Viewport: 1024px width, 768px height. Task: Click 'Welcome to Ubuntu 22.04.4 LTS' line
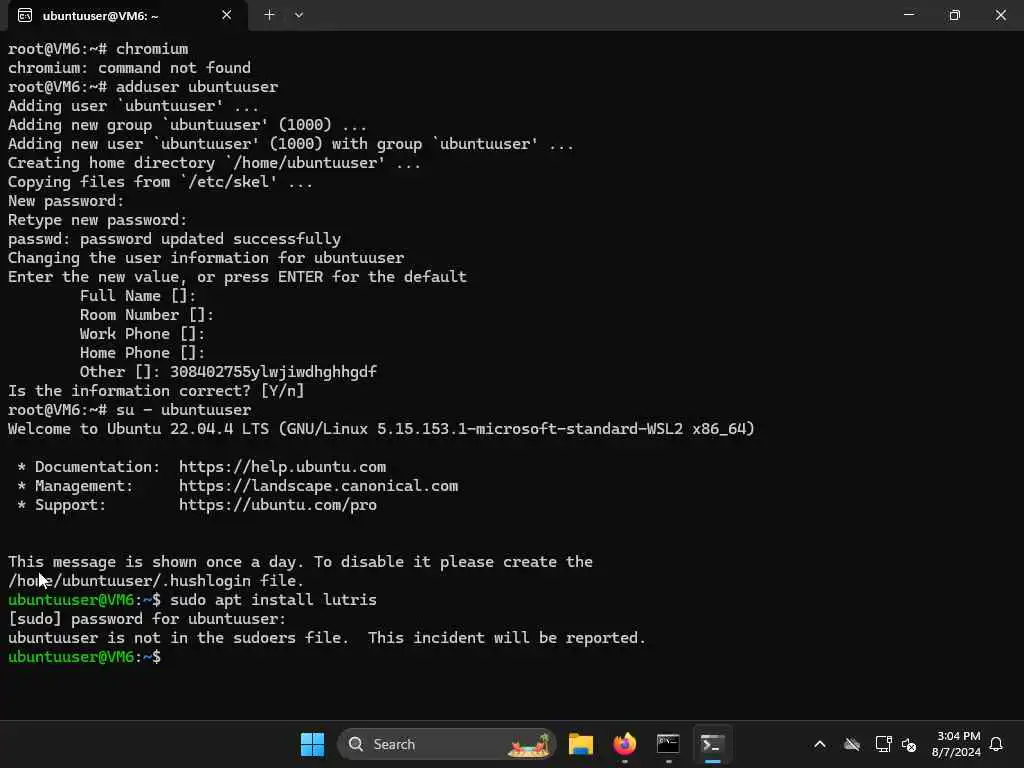tap(381, 429)
